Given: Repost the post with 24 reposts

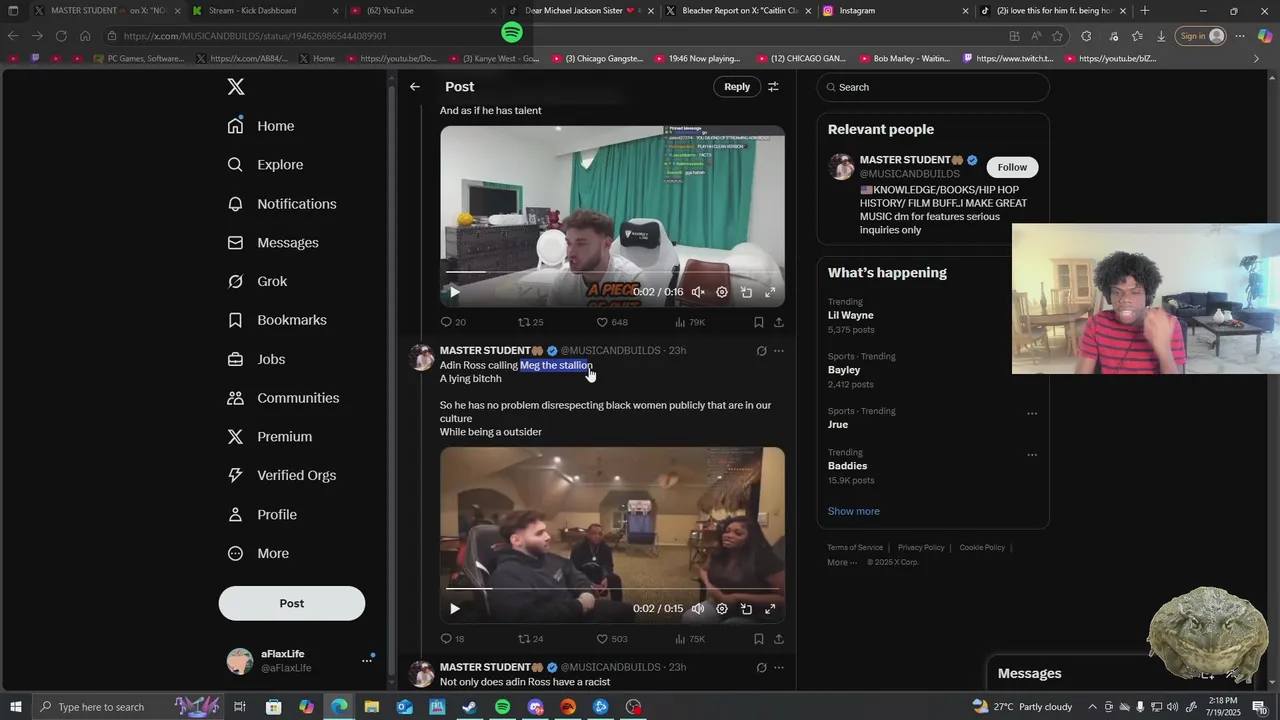Looking at the screenshot, I should tap(531, 639).
